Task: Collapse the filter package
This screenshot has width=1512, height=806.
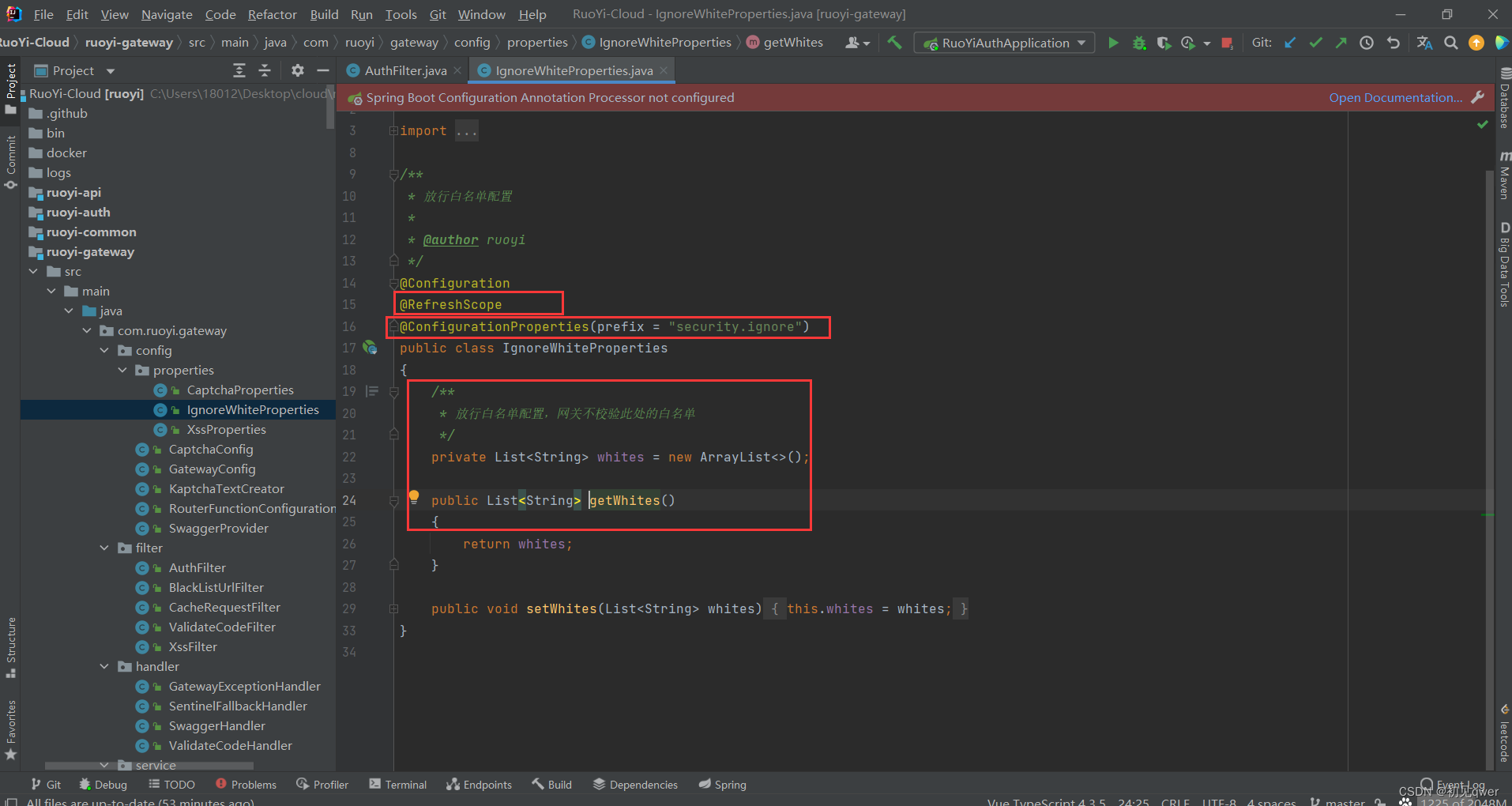Action: [x=104, y=548]
